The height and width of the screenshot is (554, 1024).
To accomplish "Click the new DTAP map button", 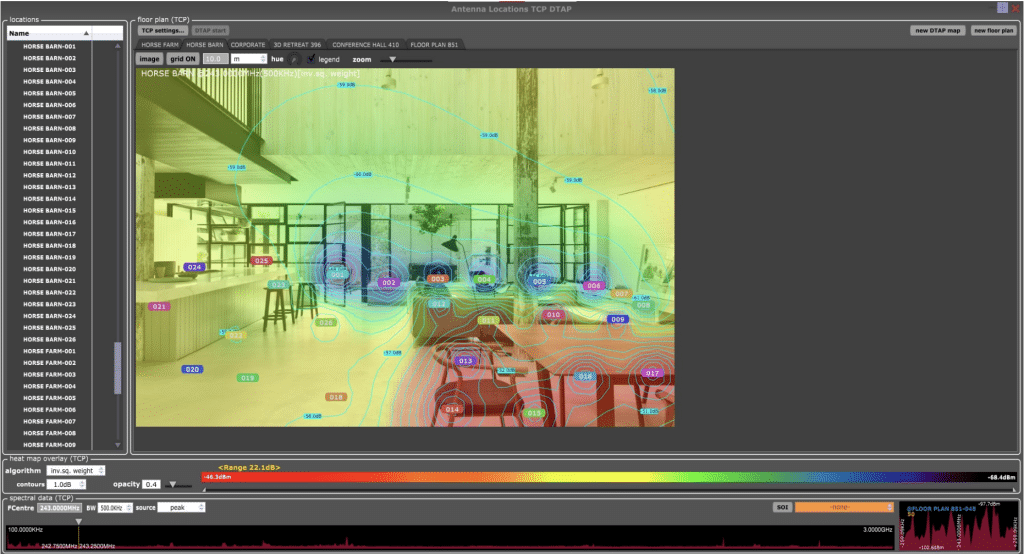I will tap(937, 30).
